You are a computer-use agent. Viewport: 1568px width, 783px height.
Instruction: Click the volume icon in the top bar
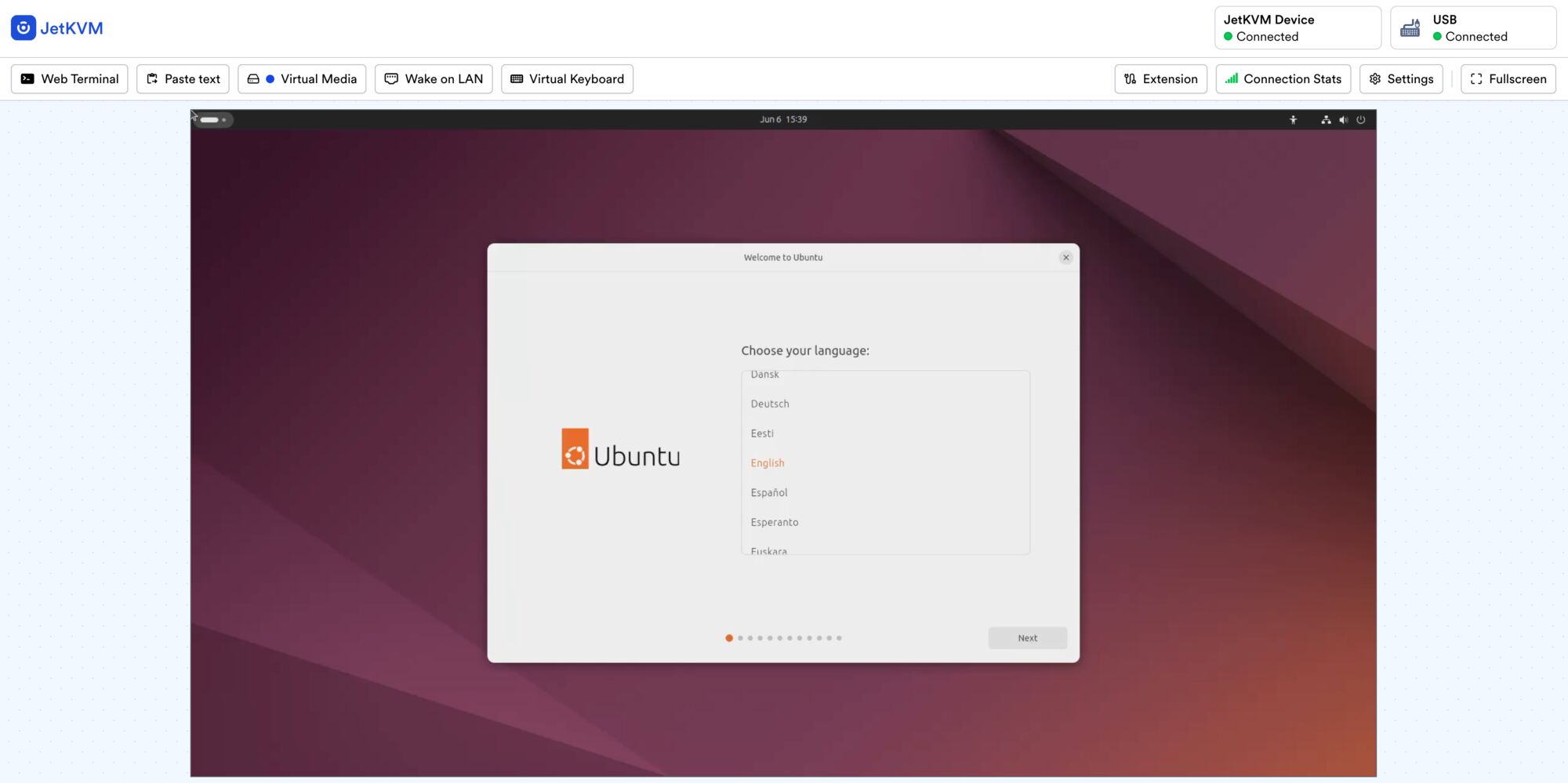(x=1343, y=120)
